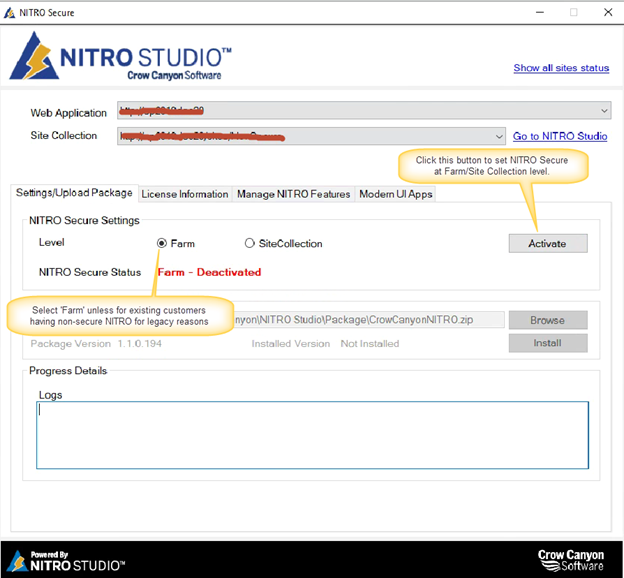The width and height of the screenshot is (624, 578).
Task: Click the NITRO Secure title bar icon
Action: tap(9, 13)
